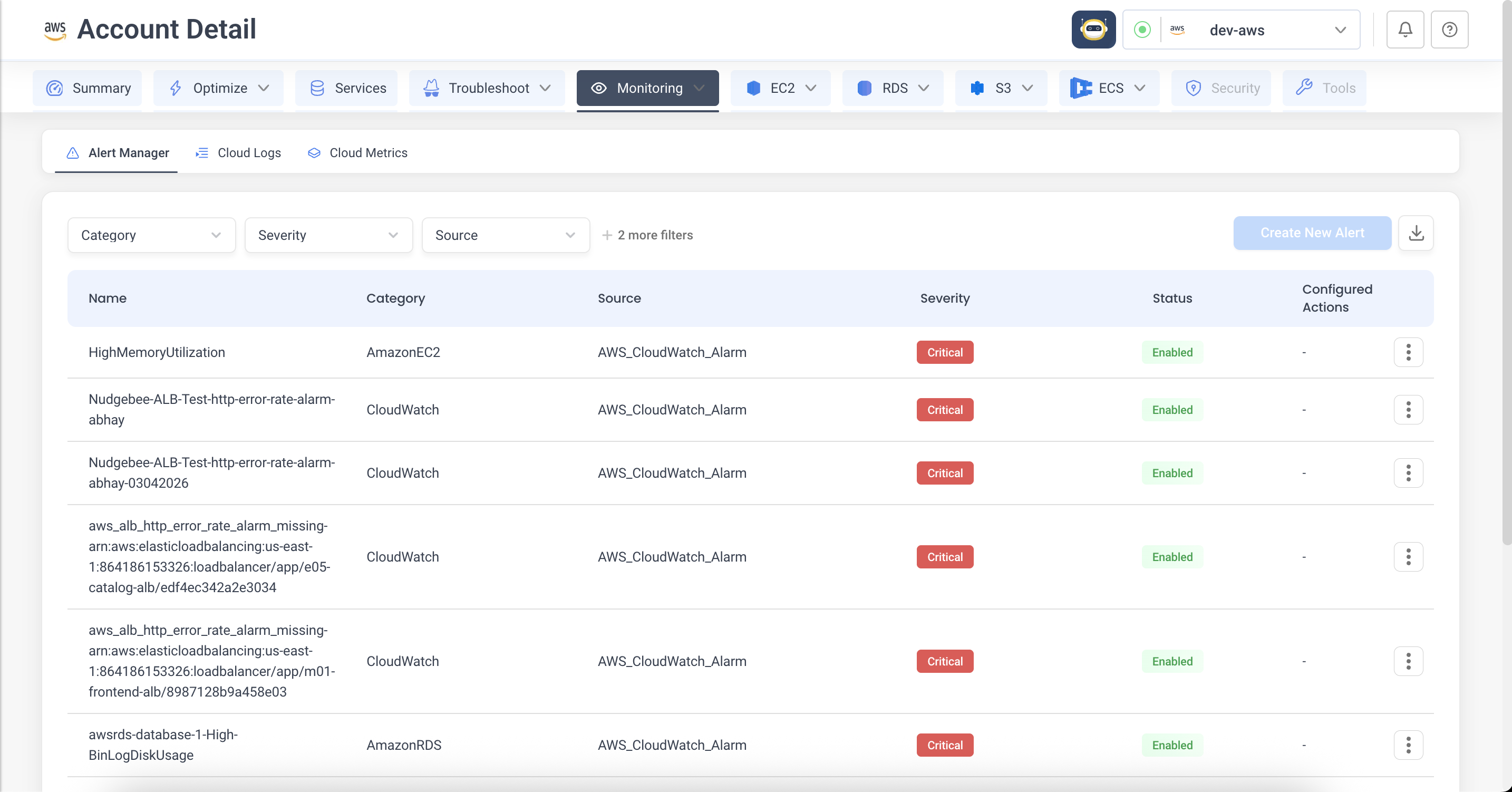
Task: Expand the EC2 menu chevron
Action: click(811, 88)
